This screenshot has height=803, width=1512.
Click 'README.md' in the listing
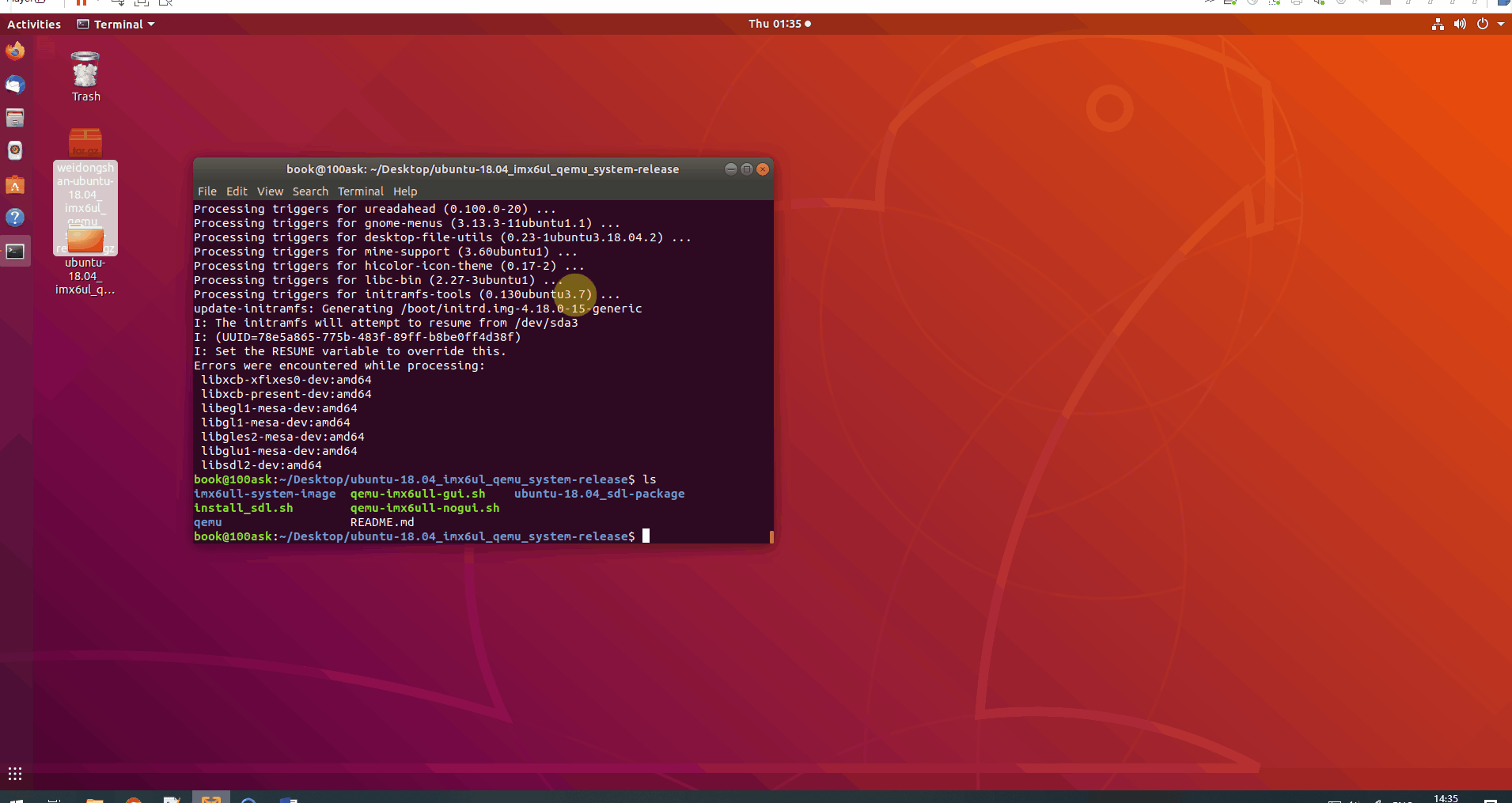point(382,522)
